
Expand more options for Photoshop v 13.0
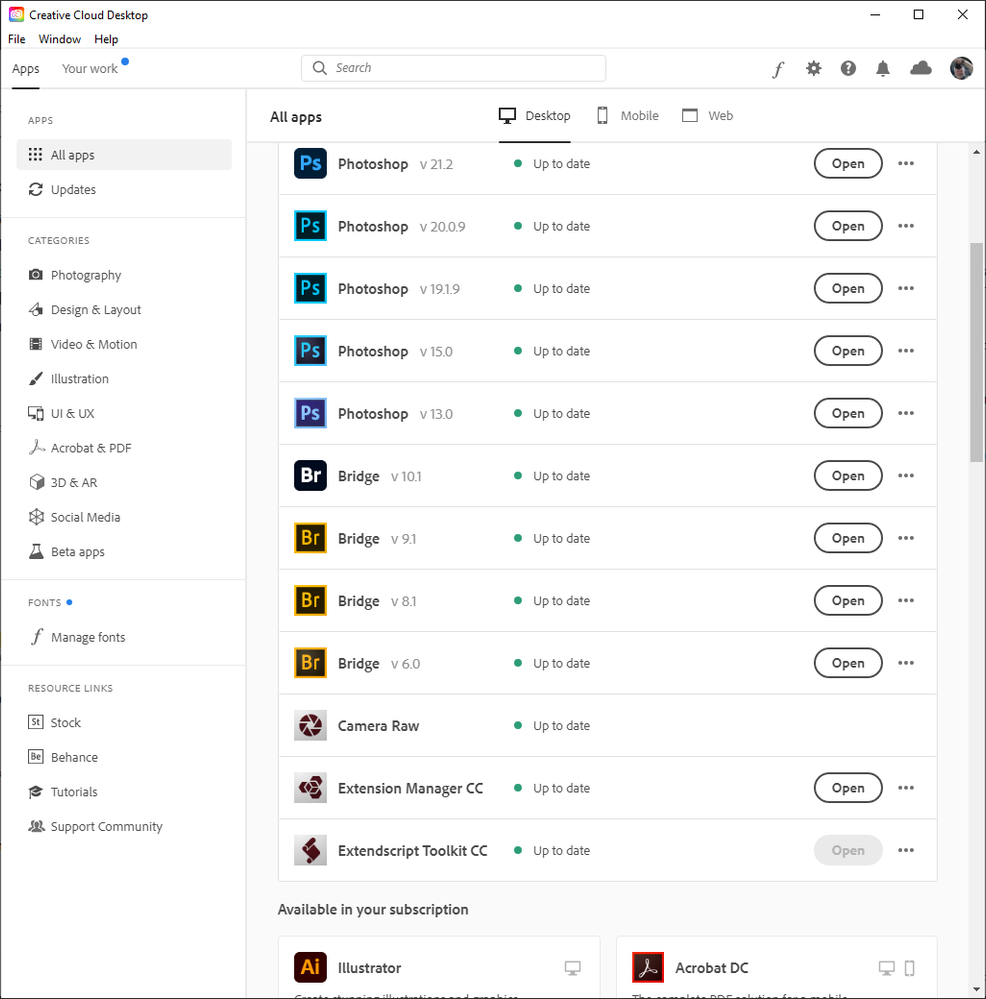[906, 413]
